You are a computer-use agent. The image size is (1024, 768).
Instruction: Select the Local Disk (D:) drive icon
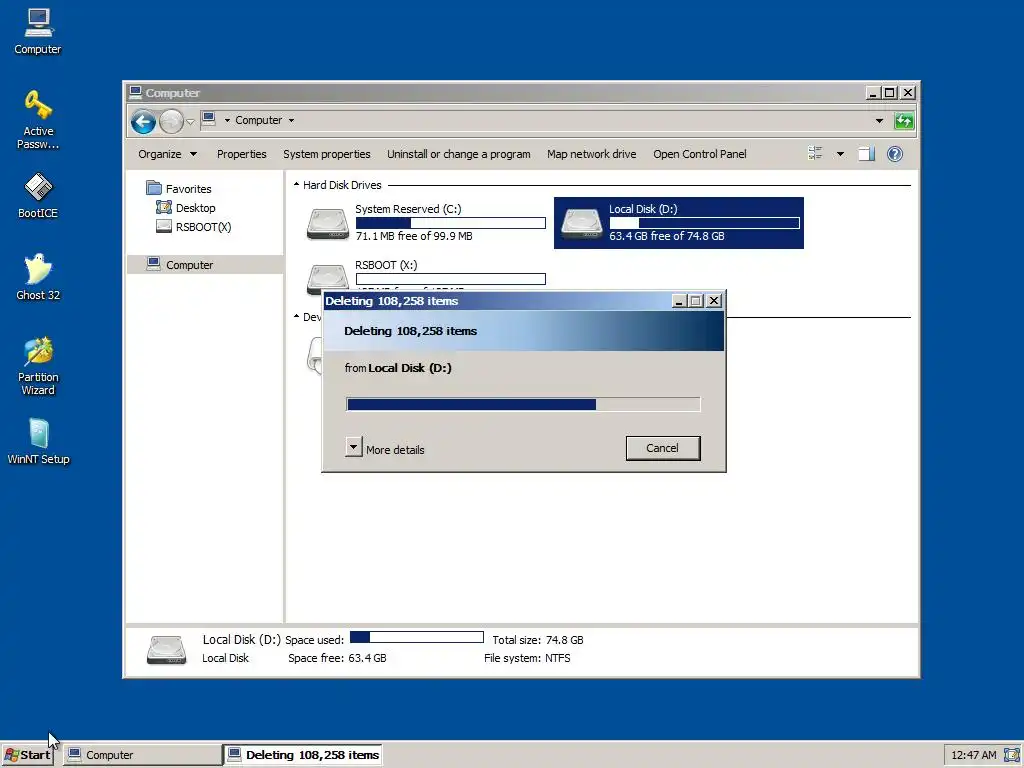click(582, 224)
